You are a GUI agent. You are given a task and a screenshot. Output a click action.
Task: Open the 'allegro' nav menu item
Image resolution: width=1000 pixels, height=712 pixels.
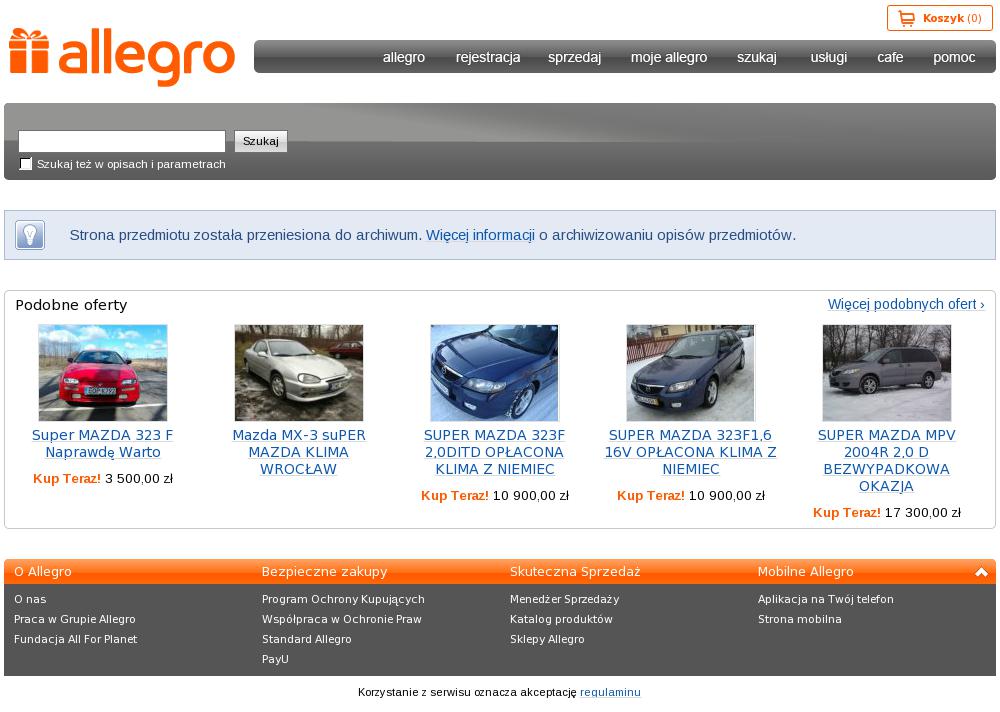click(x=404, y=57)
